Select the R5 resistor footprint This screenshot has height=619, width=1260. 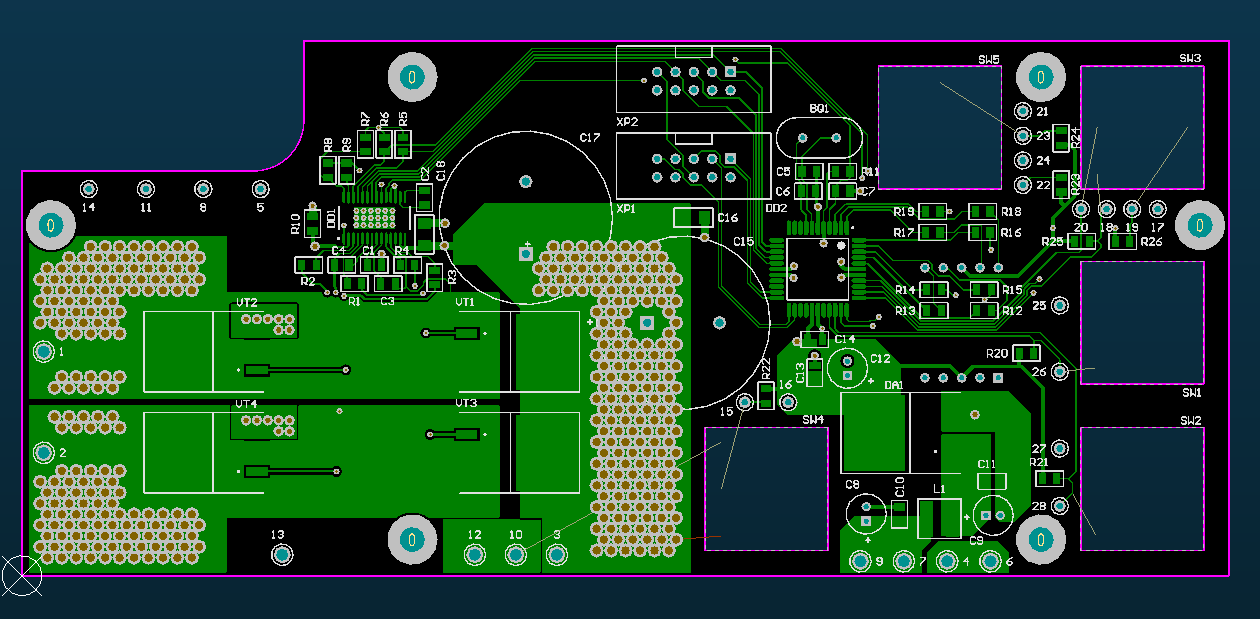(x=403, y=143)
